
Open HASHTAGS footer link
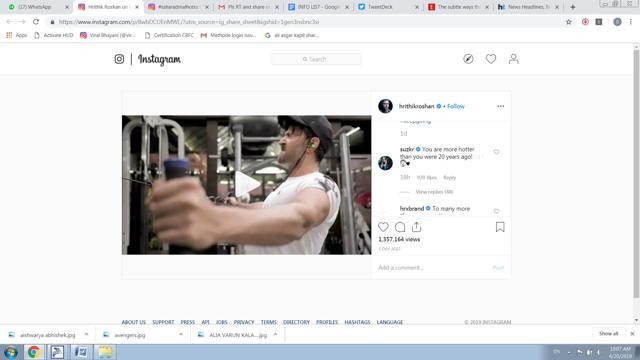tap(357, 322)
